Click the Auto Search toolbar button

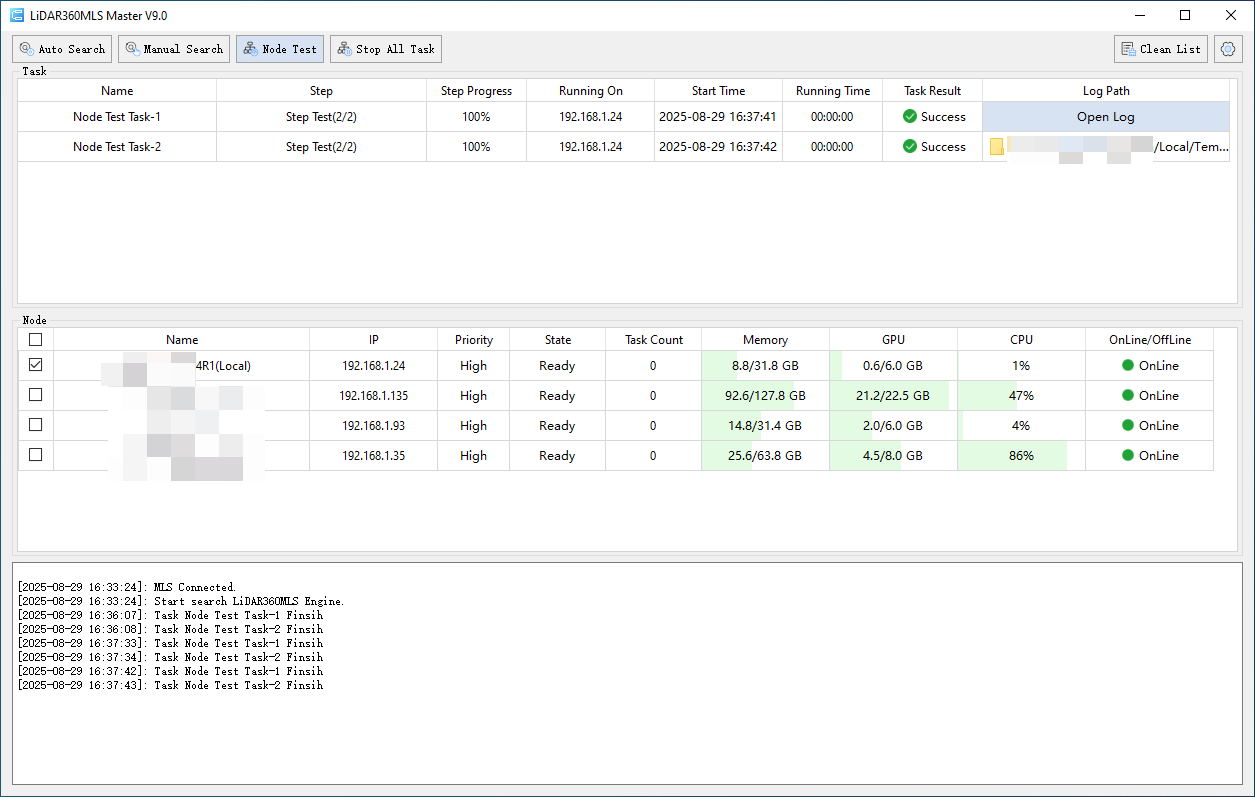pos(62,49)
